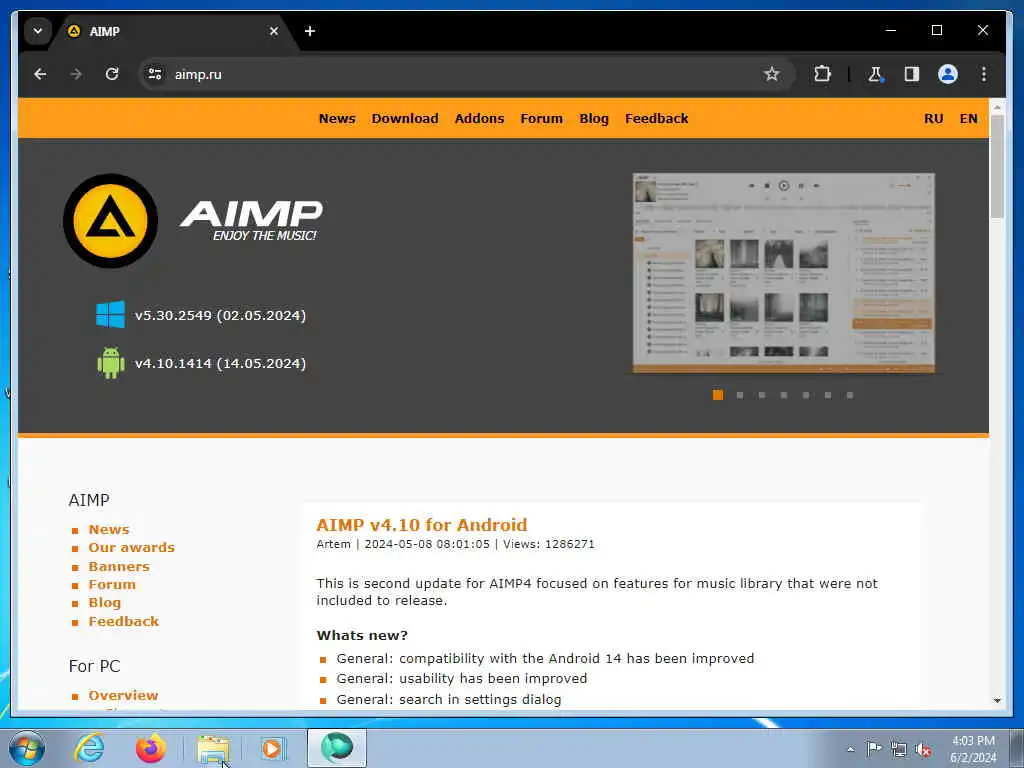Click the scrollbar down arrow
Image resolution: width=1024 pixels, height=768 pixels.
(x=997, y=701)
